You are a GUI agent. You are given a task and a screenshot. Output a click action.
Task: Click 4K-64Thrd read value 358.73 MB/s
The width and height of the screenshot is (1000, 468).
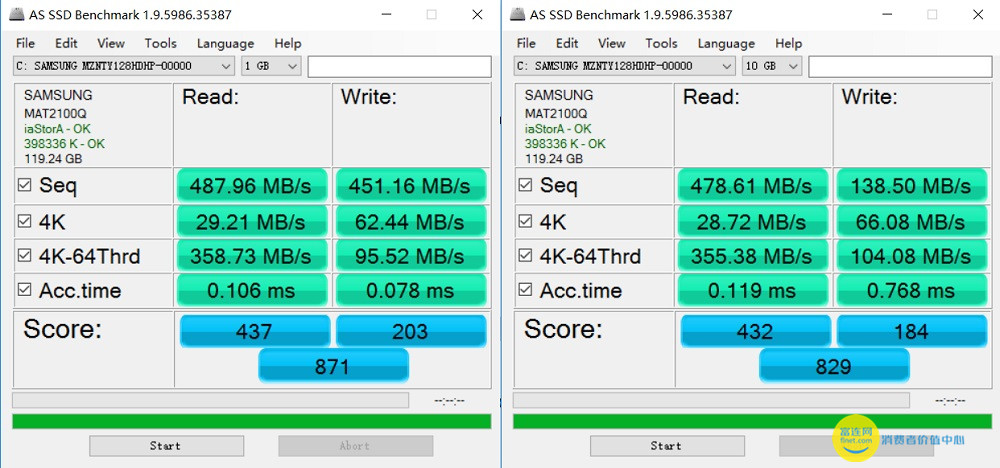[x=252, y=256]
